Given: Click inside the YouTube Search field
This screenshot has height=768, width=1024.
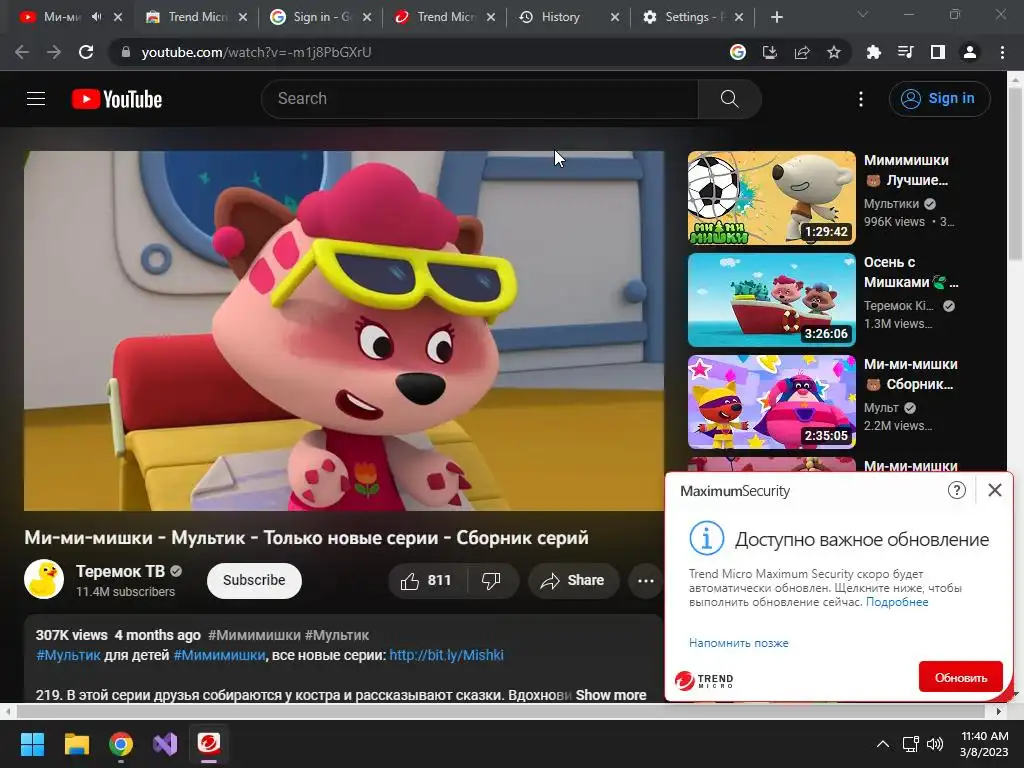Looking at the screenshot, I should [480, 99].
